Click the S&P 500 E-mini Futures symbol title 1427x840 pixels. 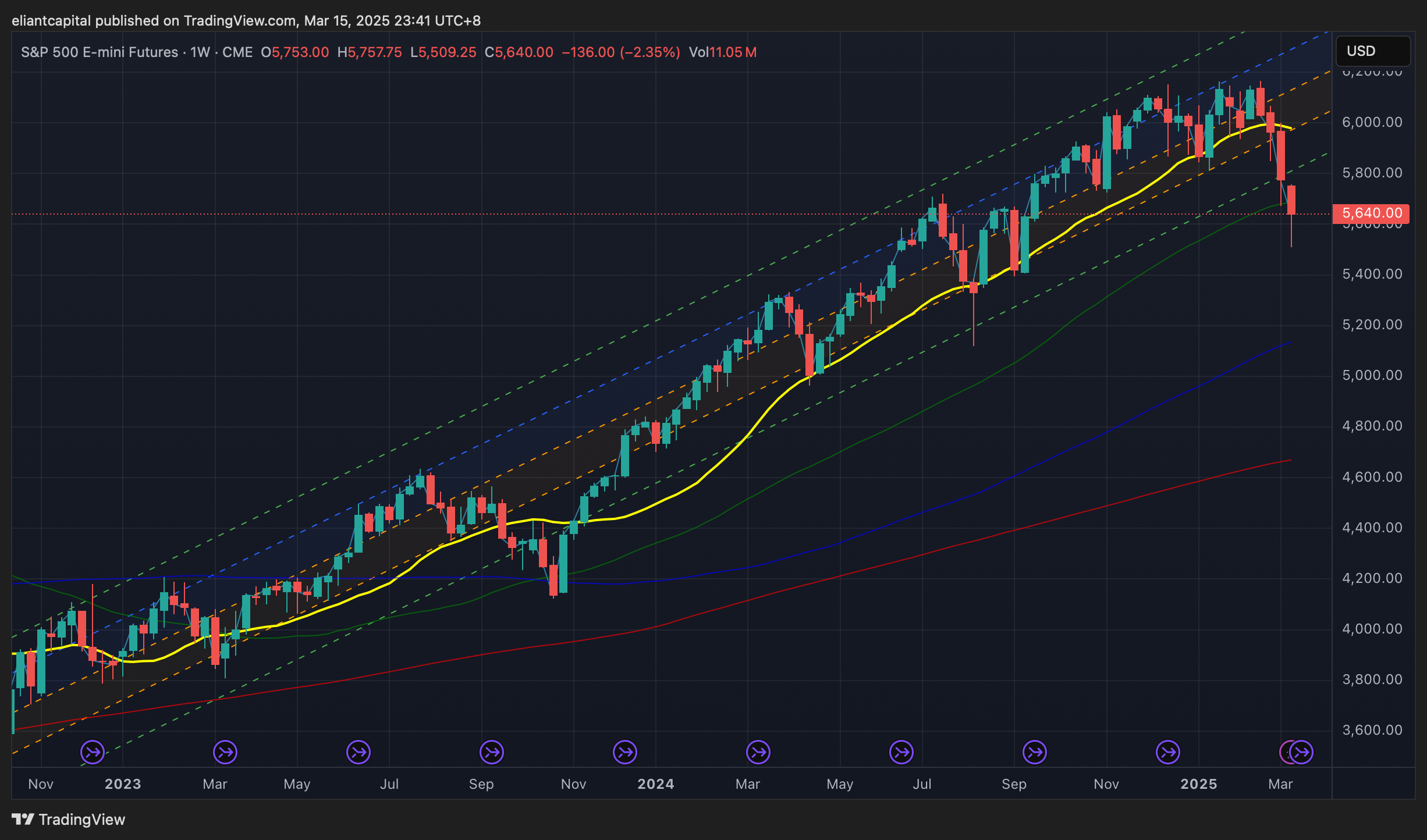pos(100,52)
